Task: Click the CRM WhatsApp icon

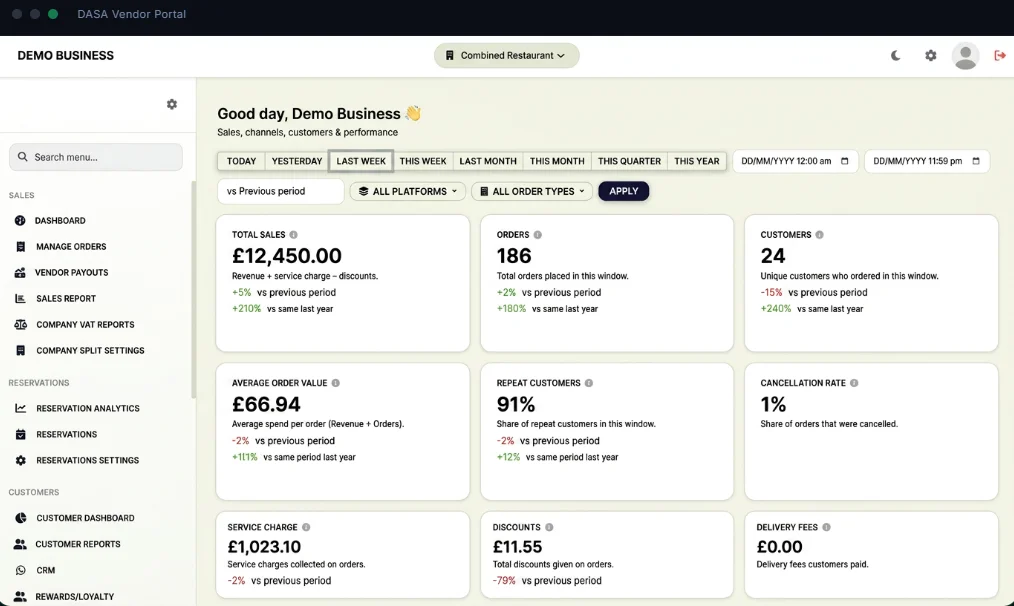Action: coord(21,570)
